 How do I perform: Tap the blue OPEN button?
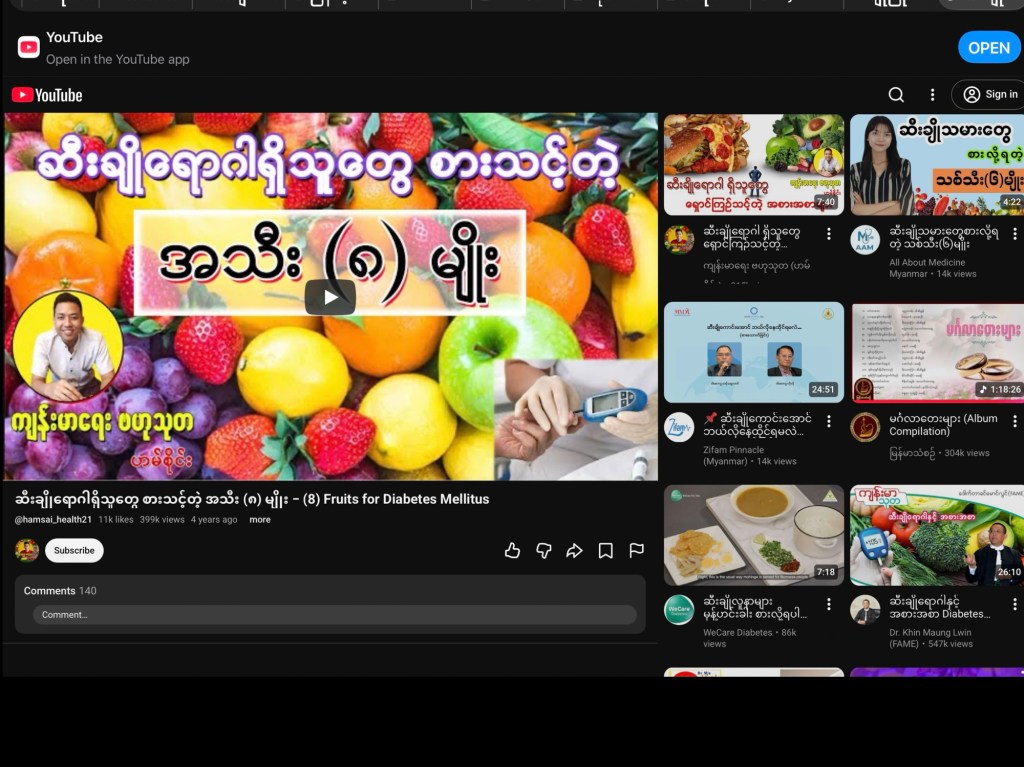(989, 48)
